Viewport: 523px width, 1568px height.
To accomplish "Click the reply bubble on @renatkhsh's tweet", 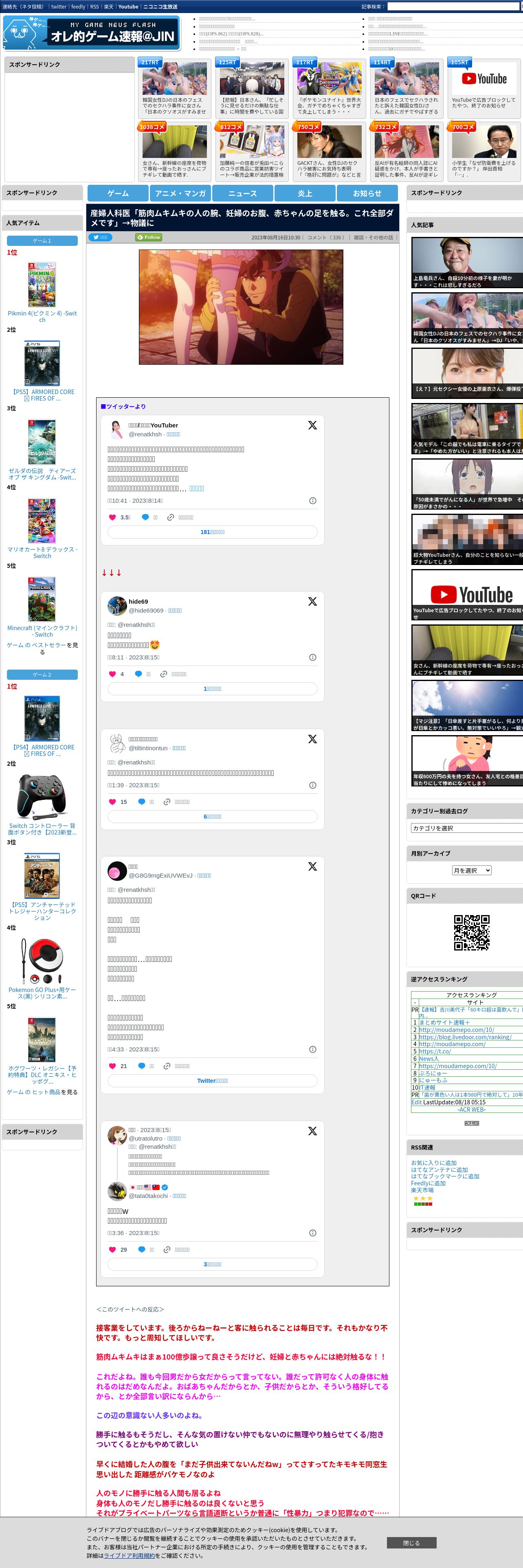I will point(145,517).
